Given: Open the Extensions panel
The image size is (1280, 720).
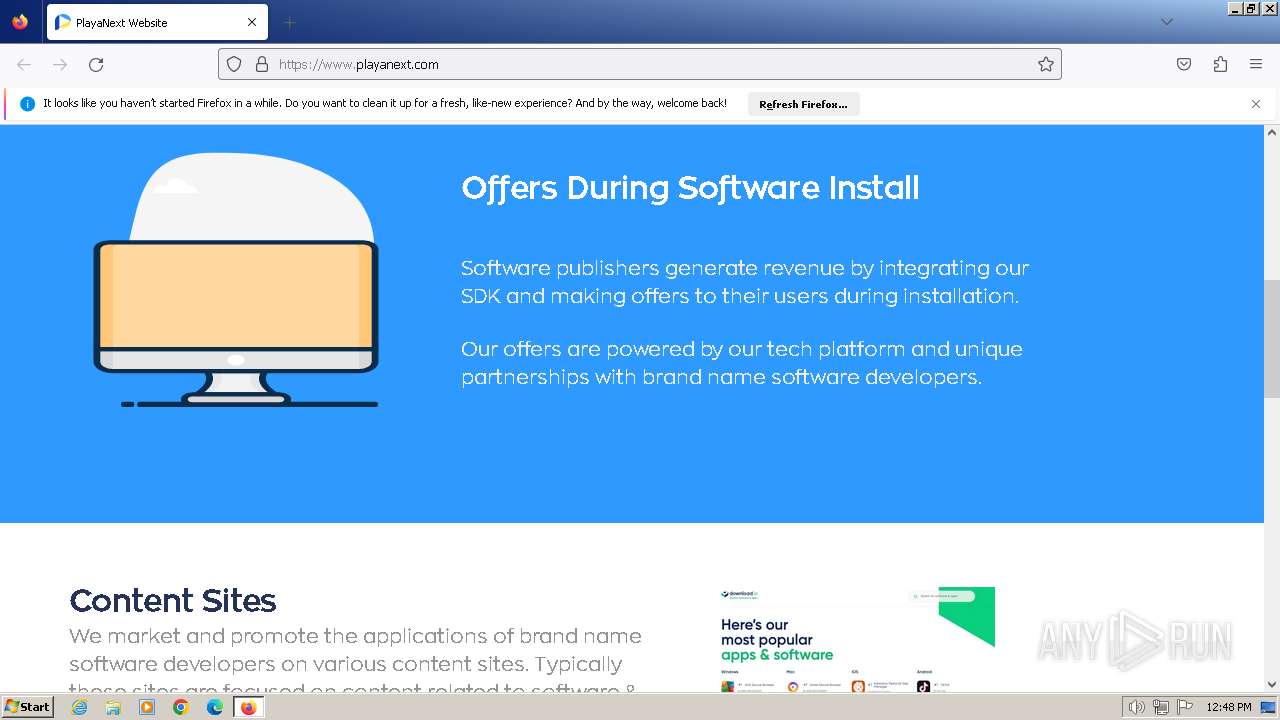Looking at the screenshot, I should [1220, 64].
